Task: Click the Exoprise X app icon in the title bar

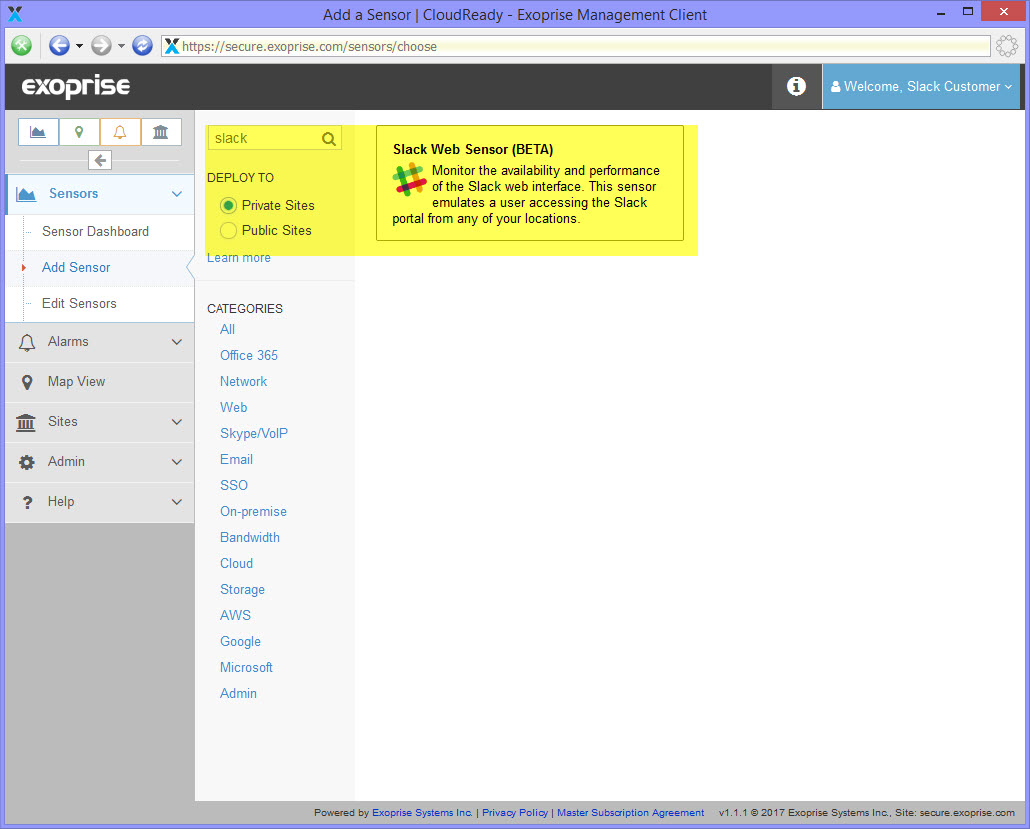Action: 14,13
